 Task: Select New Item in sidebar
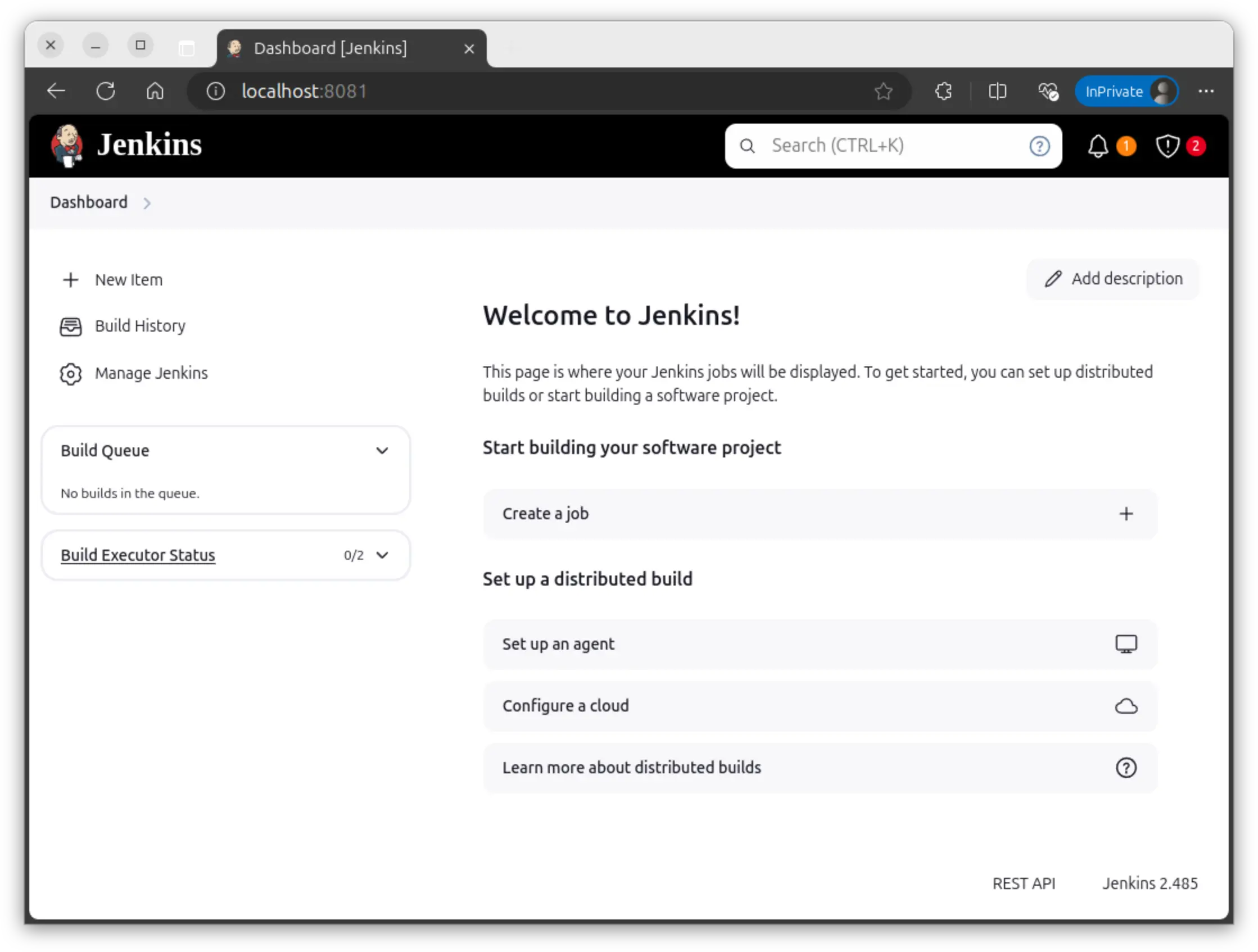(x=128, y=280)
